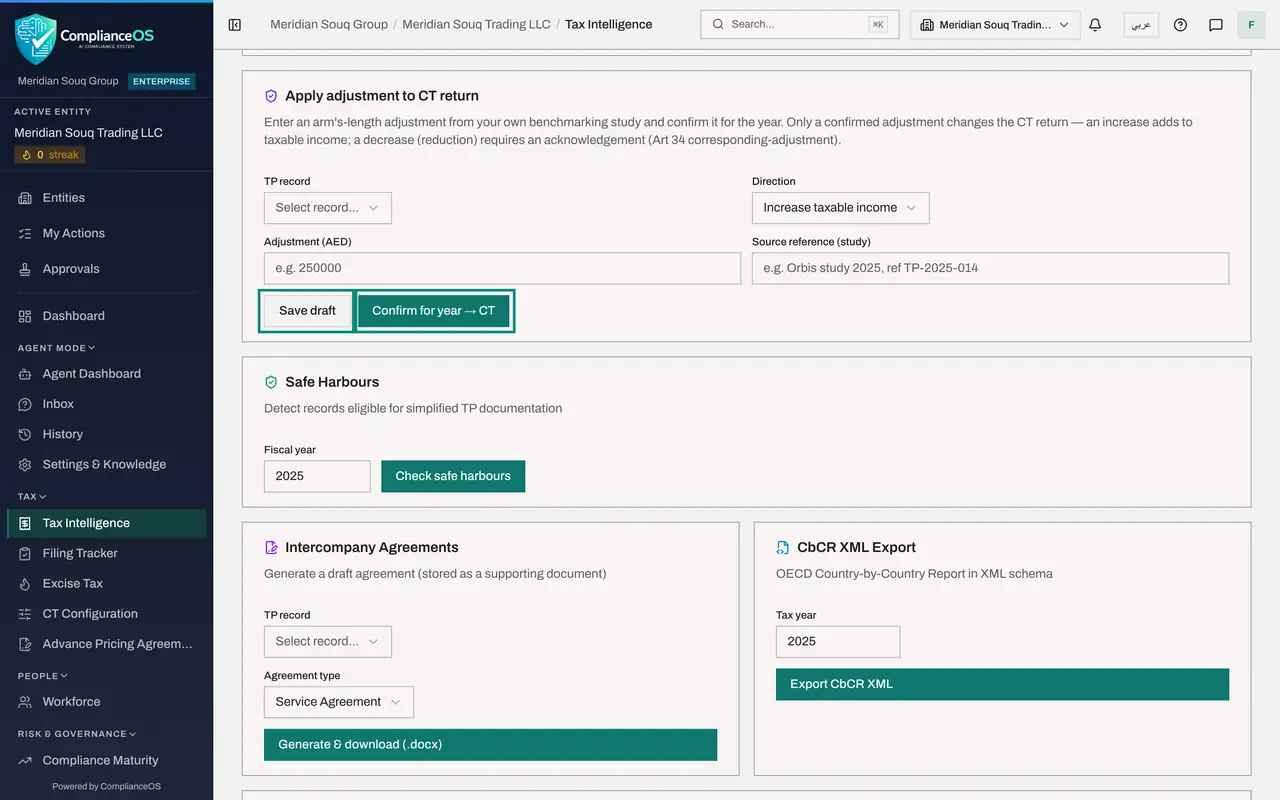Click Save draft button

click(x=307, y=311)
